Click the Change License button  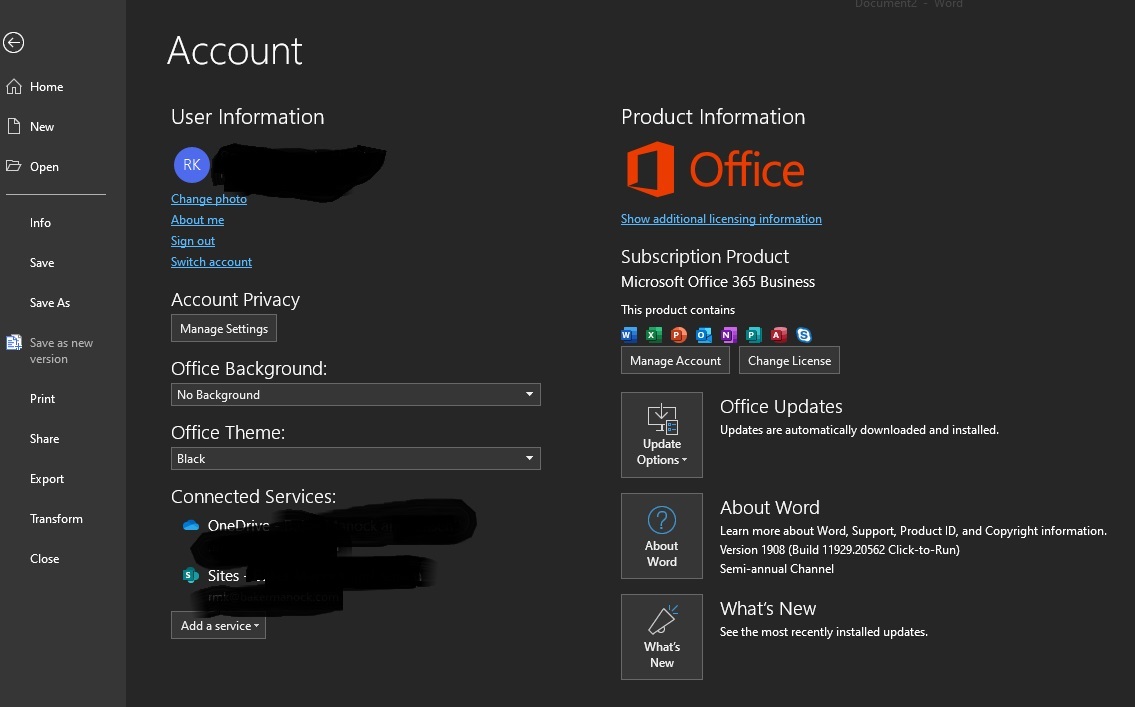[789, 360]
